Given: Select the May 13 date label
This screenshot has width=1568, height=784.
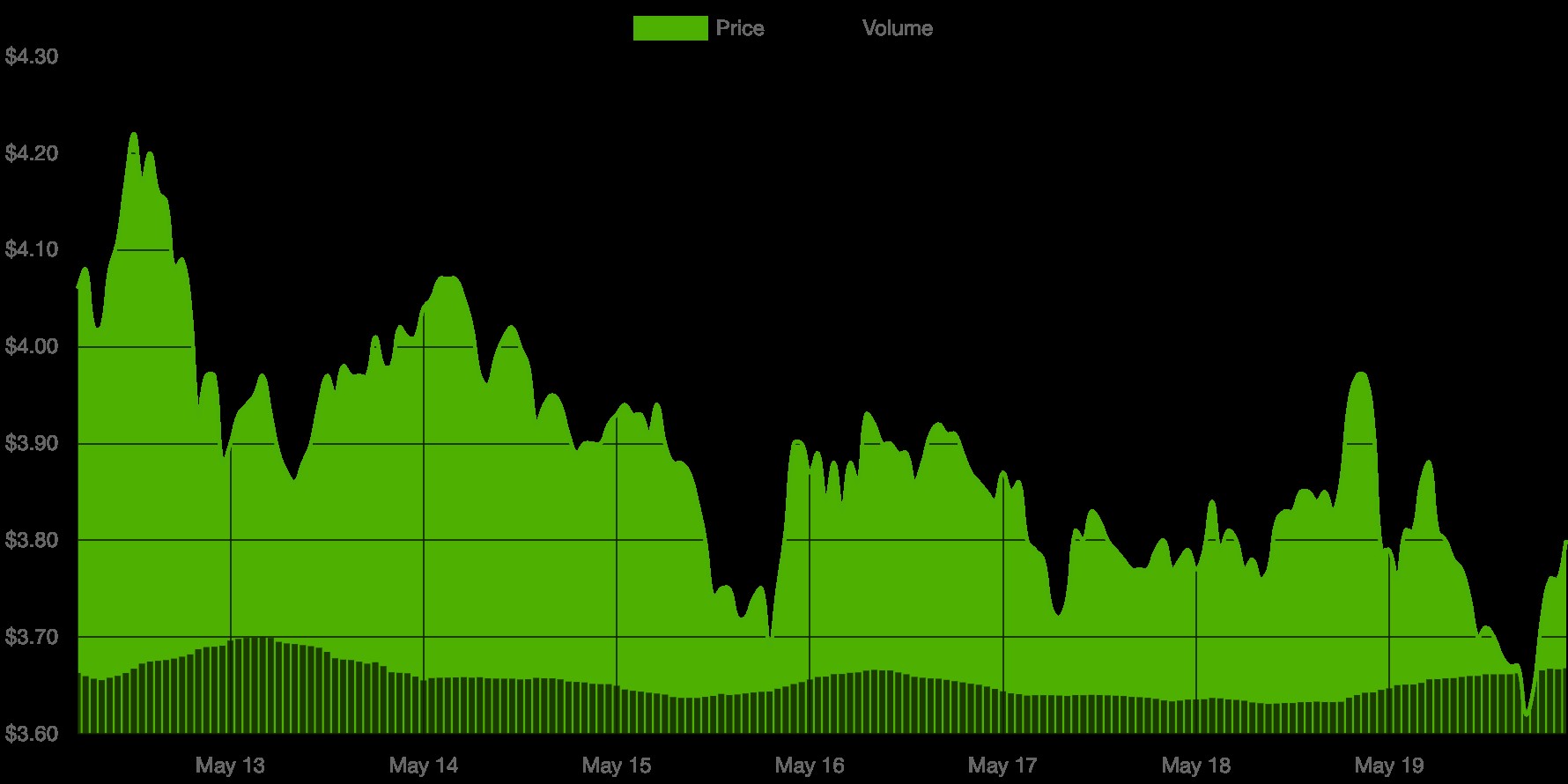Looking at the screenshot, I should (x=230, y=765).
